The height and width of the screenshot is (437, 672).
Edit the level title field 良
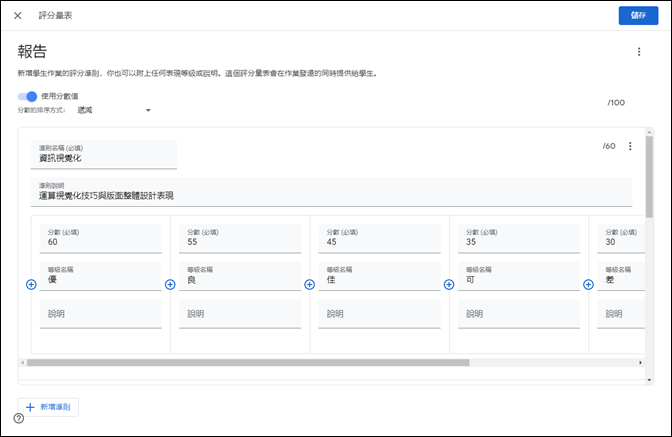(240, 276)
